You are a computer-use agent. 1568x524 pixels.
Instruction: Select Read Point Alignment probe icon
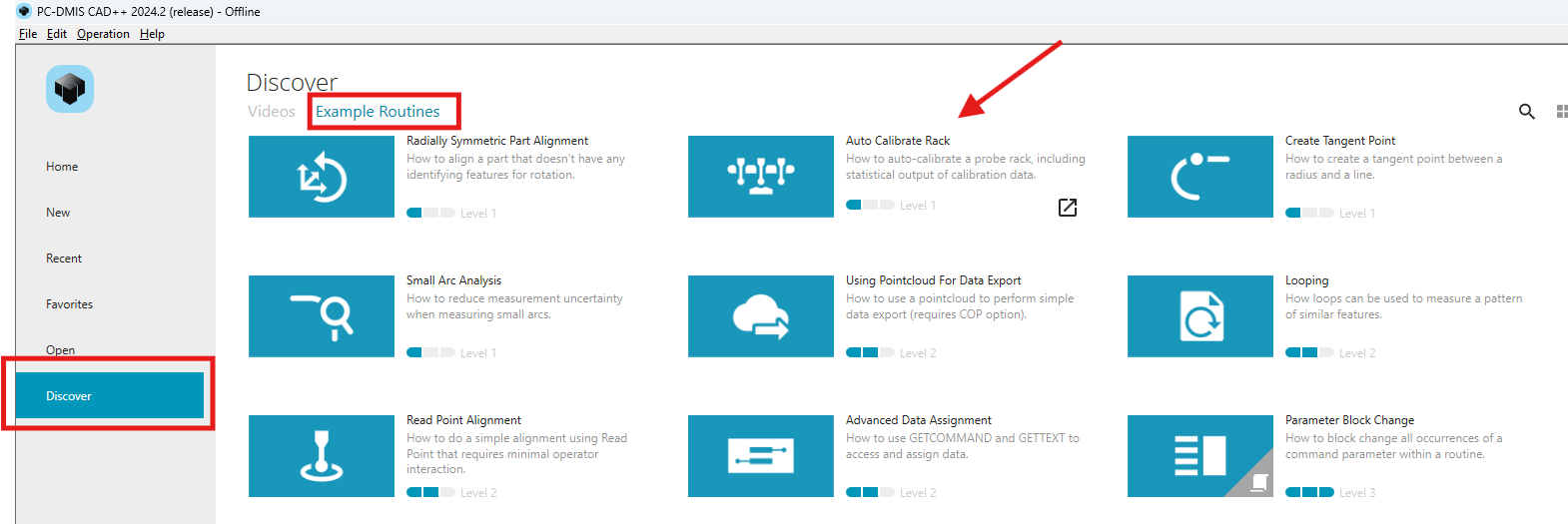coord(322,456)
